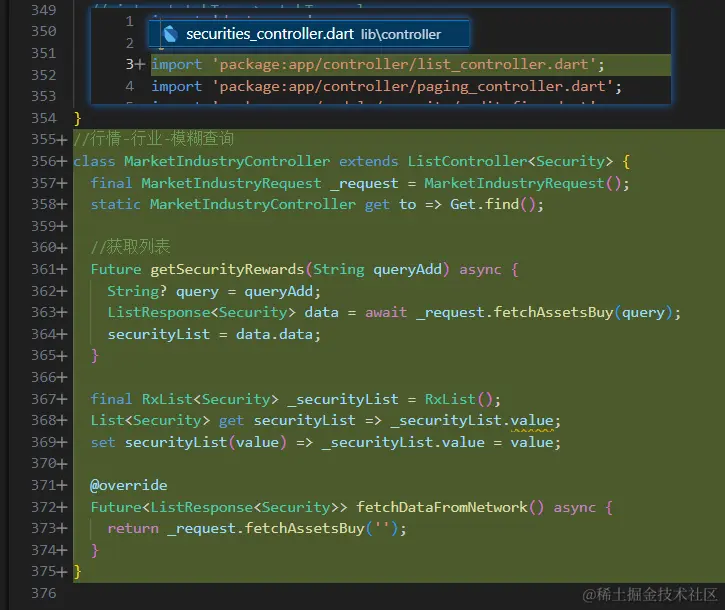Click 'RxList()' on line 367
725x610 pixels.
tap(459, 399)
